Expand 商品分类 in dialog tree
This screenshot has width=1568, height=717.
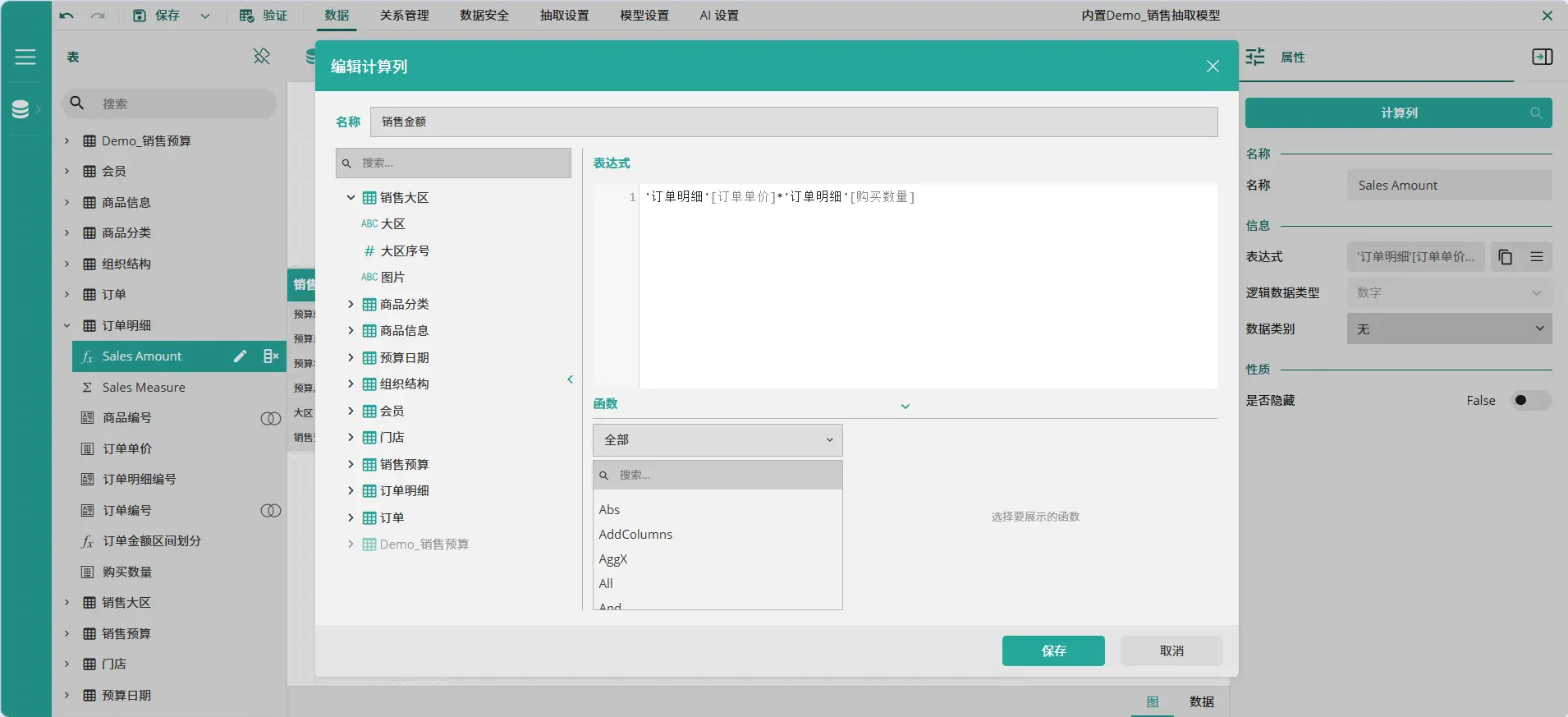[x=351, y=304]
